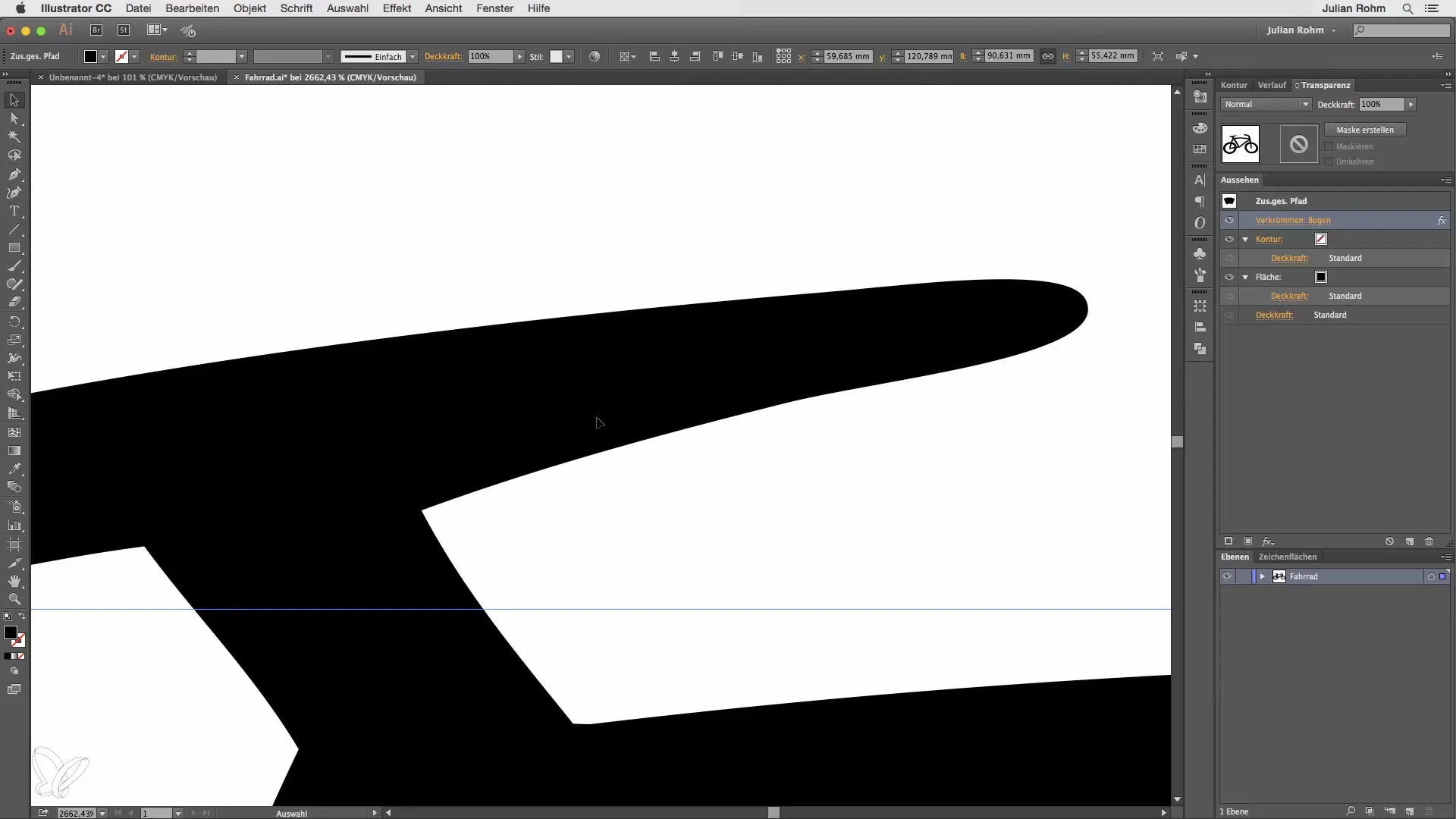Click target circle of Fahrrad layer

pos(1431,576)
